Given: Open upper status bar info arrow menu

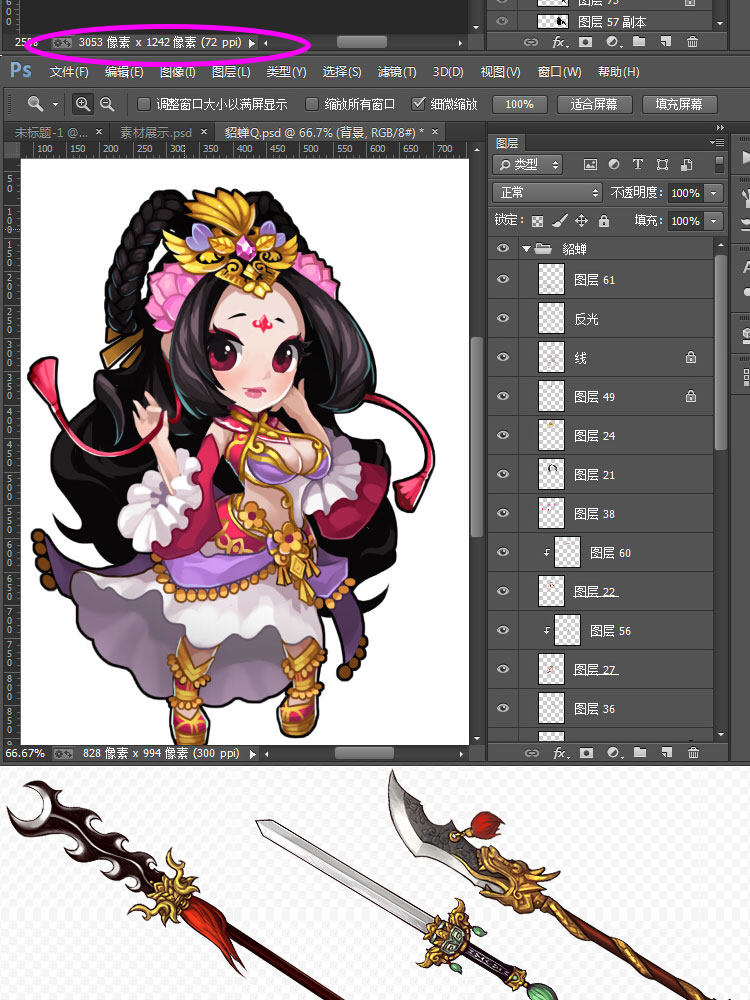Looking at the screenshot, I should (251, 43).
